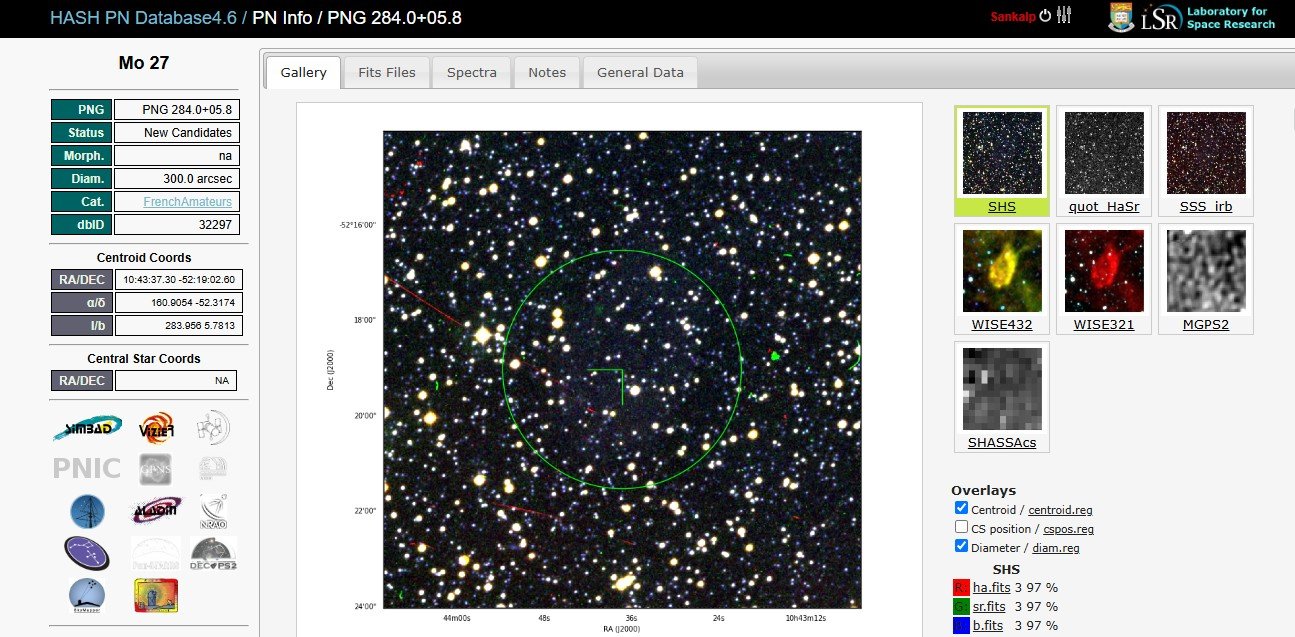The image size is (1295, 637).
Task: Open the centroid.reg file link
Action: (1061, 510)
